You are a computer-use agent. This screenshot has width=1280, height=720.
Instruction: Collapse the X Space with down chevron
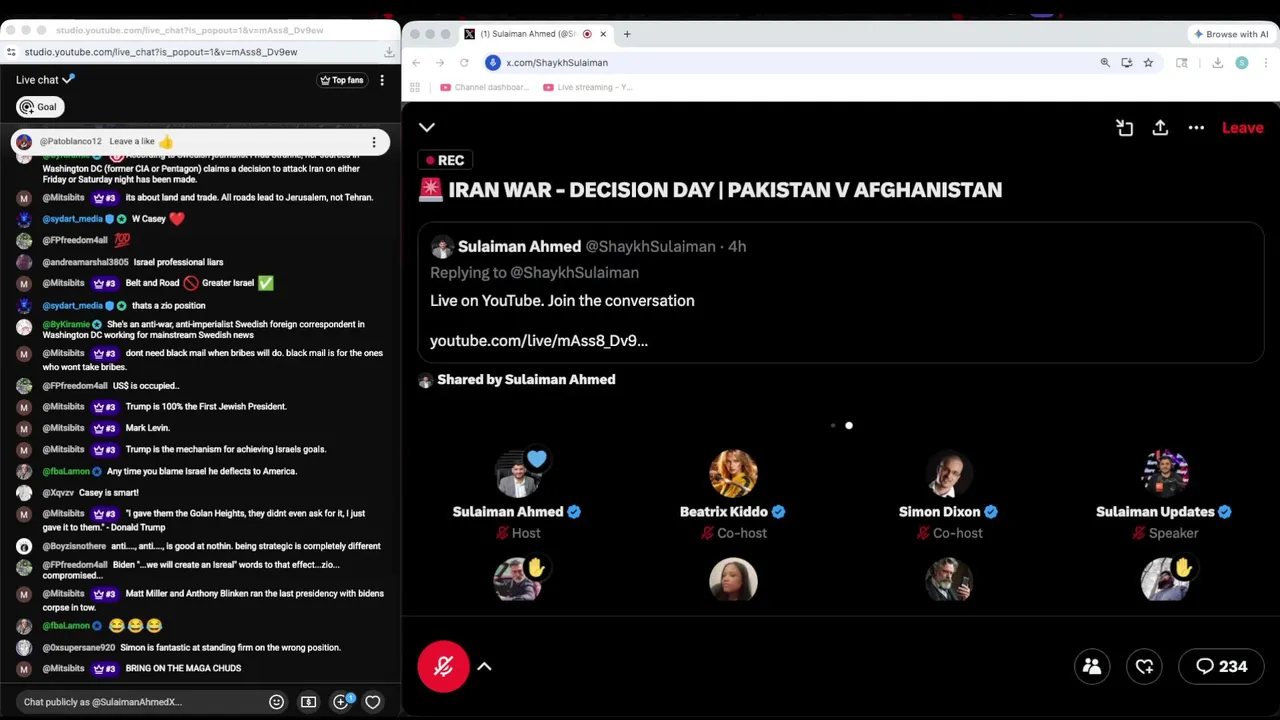click(x=427, y=127)
